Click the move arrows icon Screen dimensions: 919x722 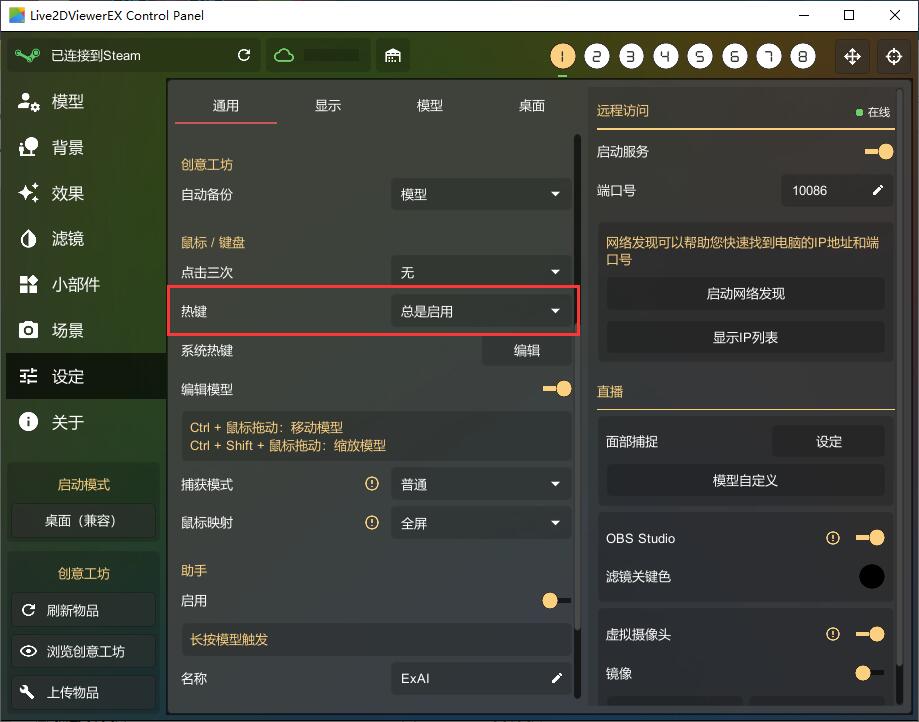coord(852,56)
